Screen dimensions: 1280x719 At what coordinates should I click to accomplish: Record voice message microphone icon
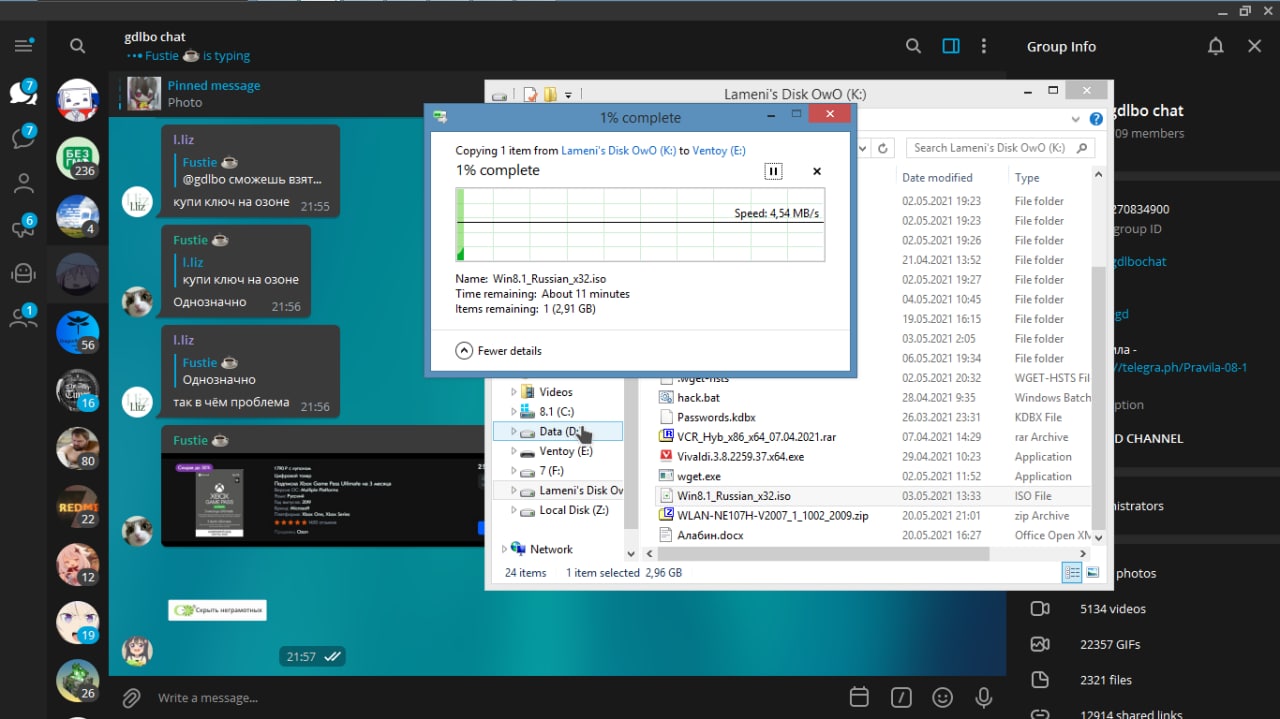(x=984, y=697)
